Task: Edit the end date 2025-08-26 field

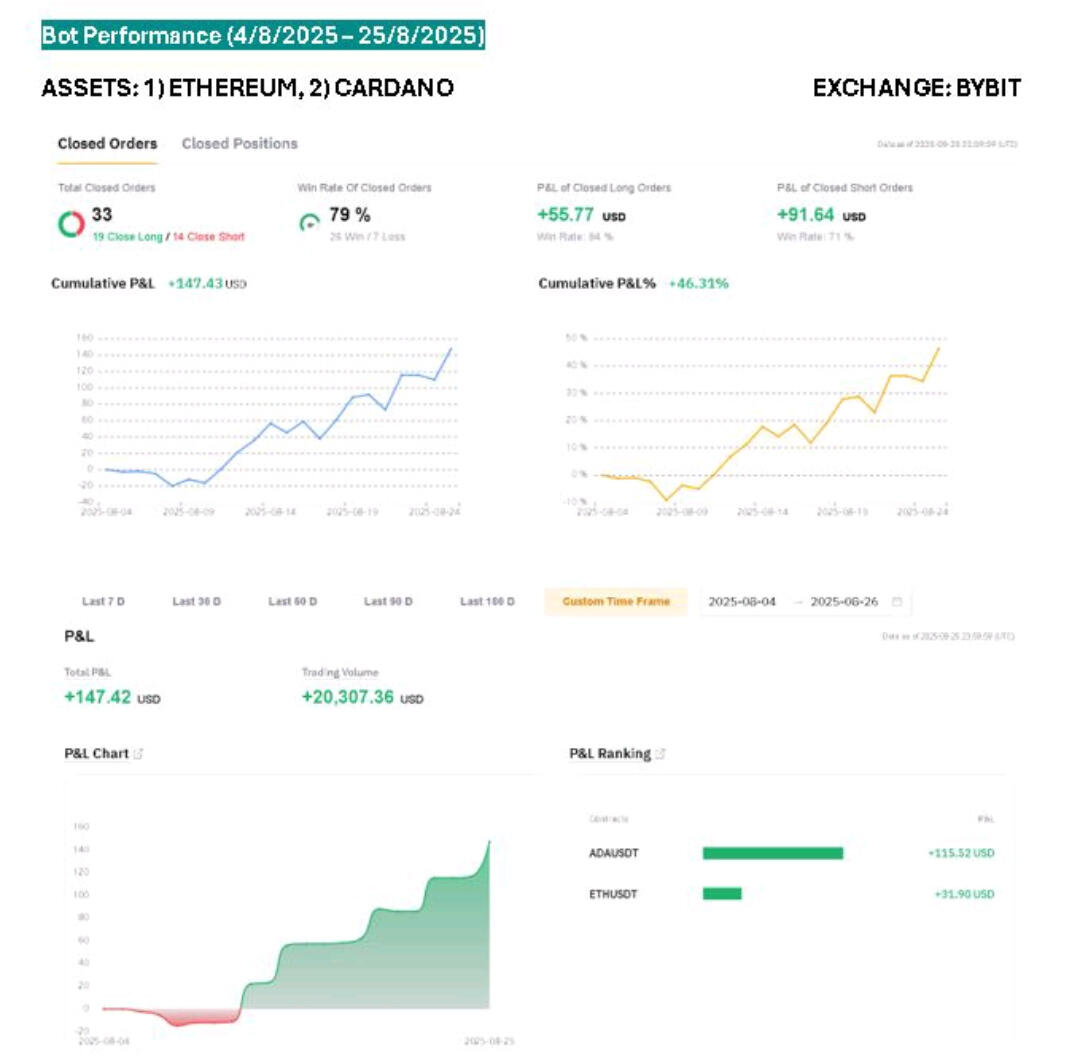Action: [844, 601]
